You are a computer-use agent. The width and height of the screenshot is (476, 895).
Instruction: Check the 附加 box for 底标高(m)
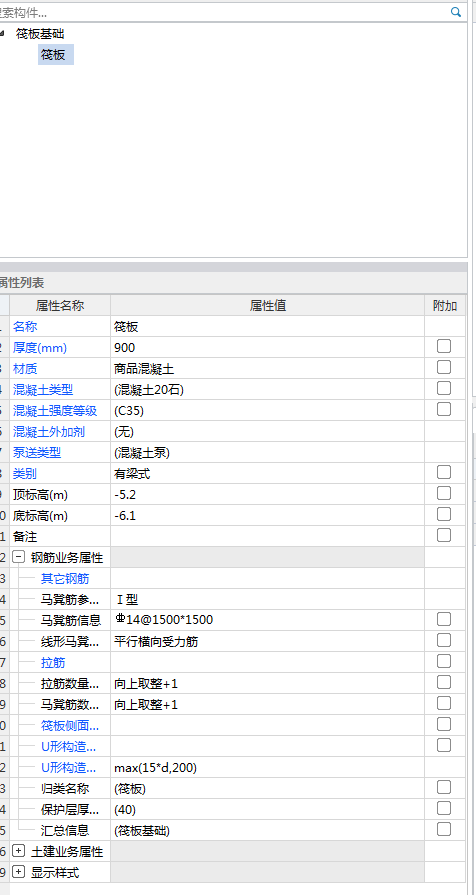[x=444, y=514]
